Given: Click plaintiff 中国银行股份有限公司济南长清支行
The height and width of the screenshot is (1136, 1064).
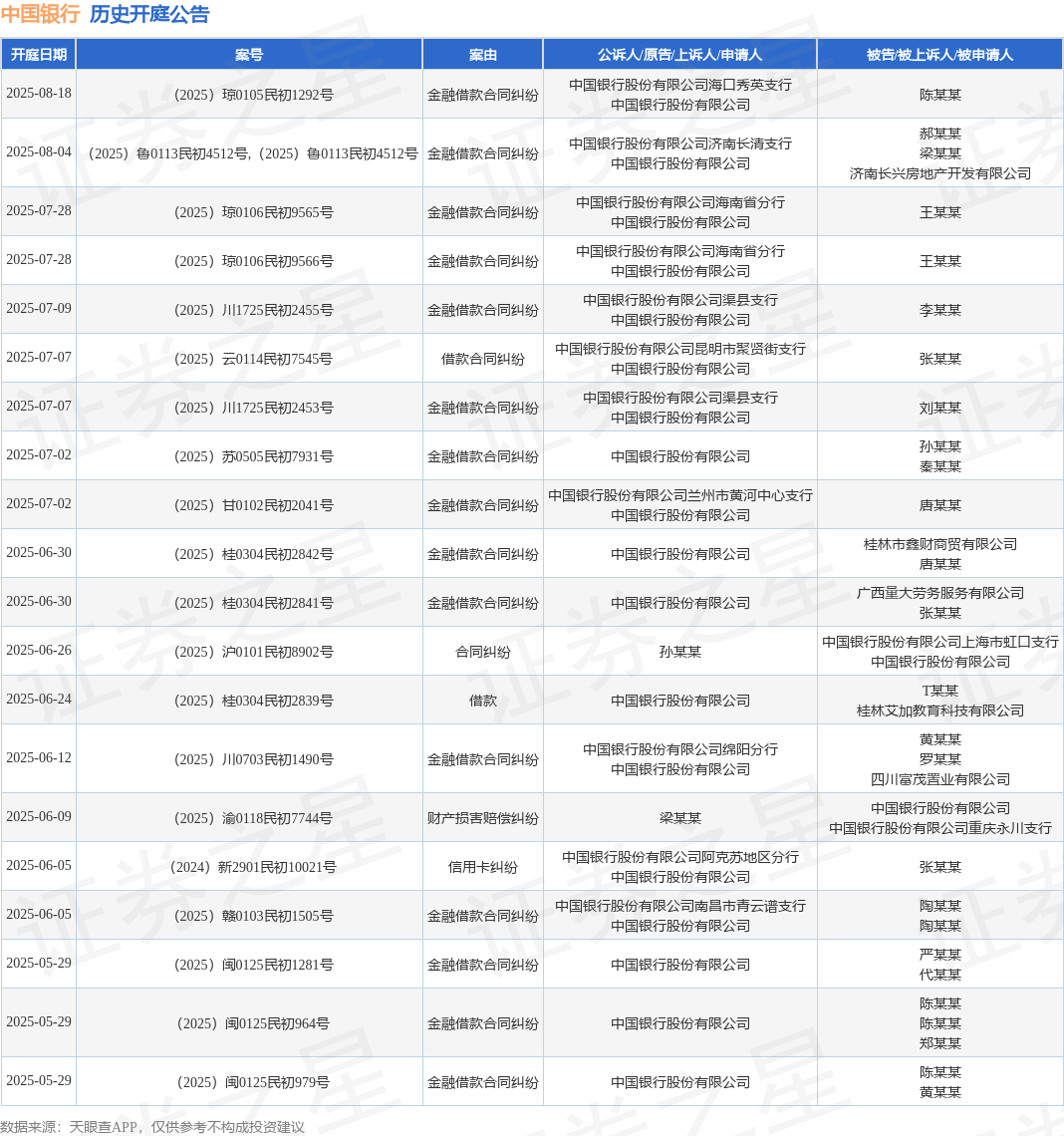Looking at the screenshot, I should (680, 143).
